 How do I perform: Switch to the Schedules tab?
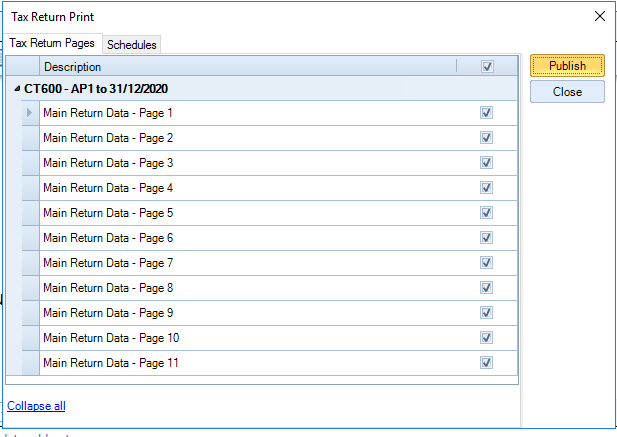click(x=131, y=44)
